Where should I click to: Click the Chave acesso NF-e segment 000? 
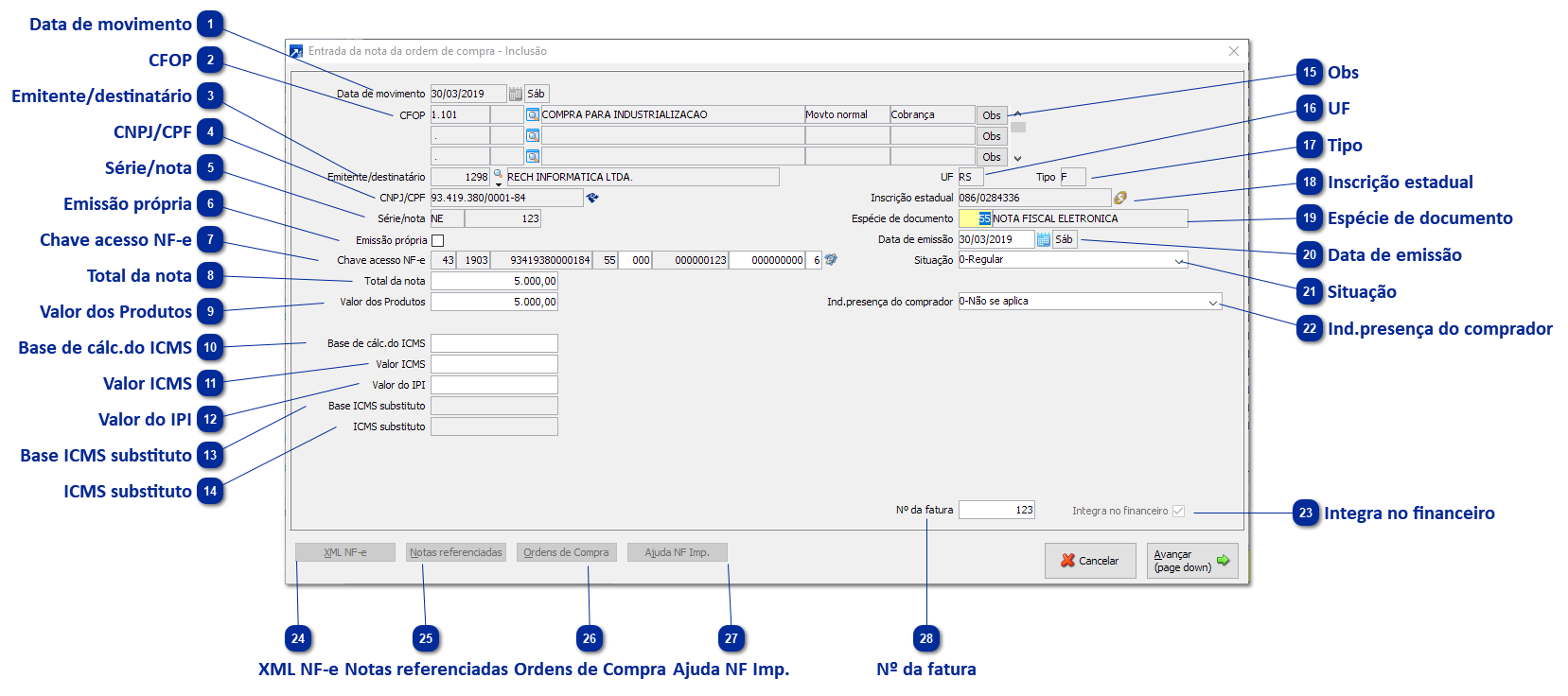pyautogui.click(x=635, y=260)
